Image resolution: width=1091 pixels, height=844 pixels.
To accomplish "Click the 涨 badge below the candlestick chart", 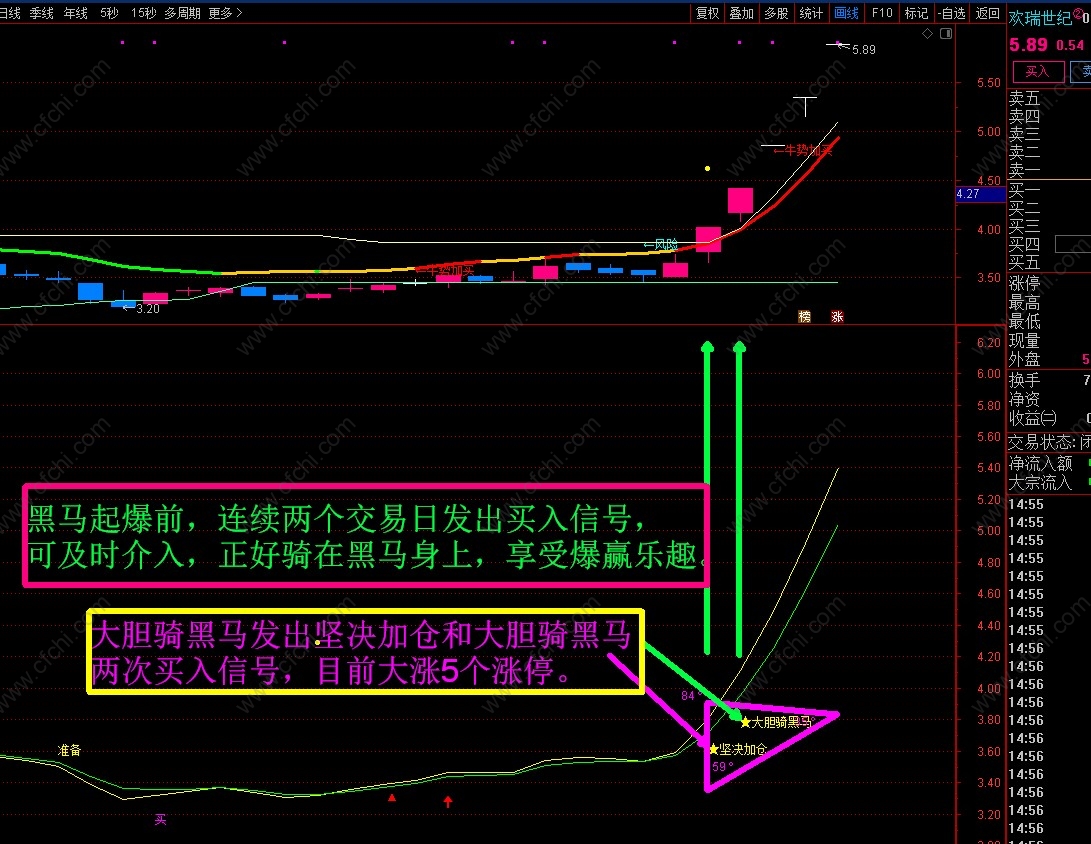I will tap(837, 317).
